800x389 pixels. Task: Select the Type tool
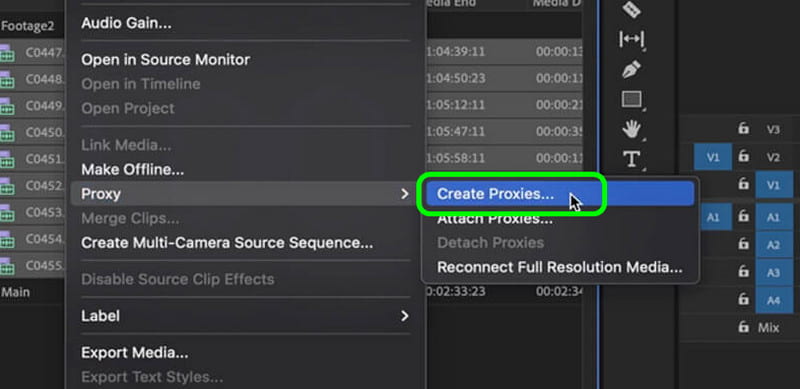632,159
